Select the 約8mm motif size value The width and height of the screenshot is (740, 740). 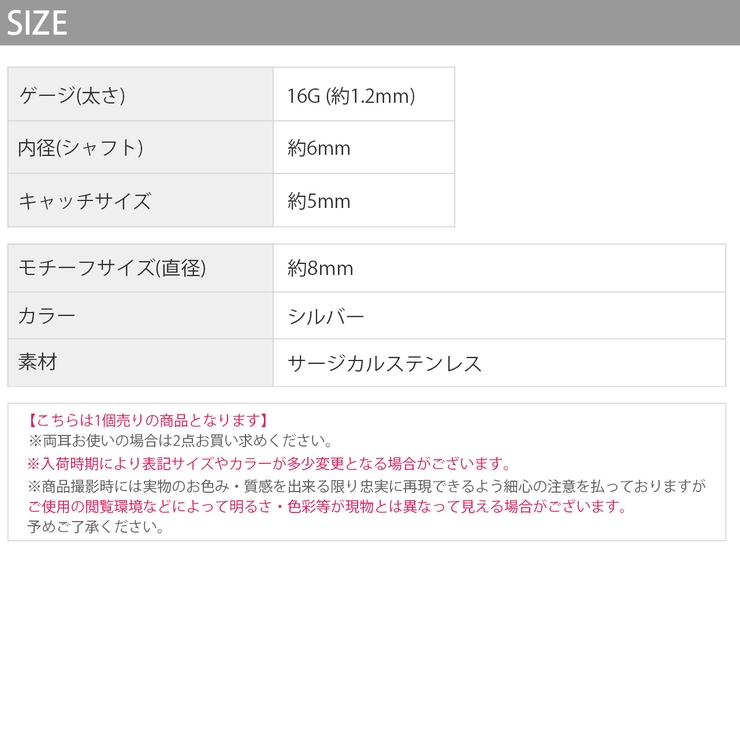pyautogui.click(x=320, y=268)
